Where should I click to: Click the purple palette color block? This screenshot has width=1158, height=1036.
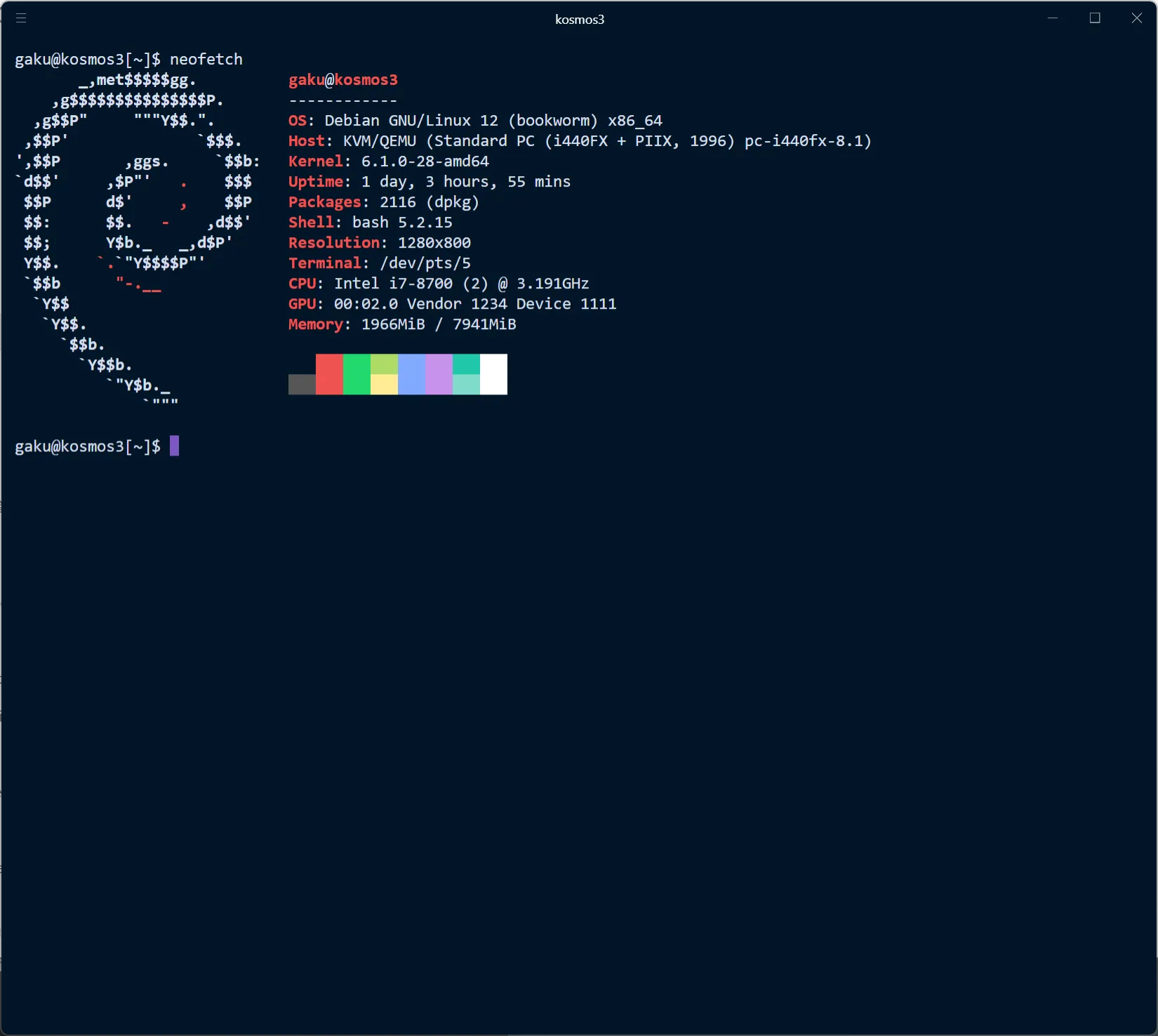pyautogui.click(x=439, y=374)
